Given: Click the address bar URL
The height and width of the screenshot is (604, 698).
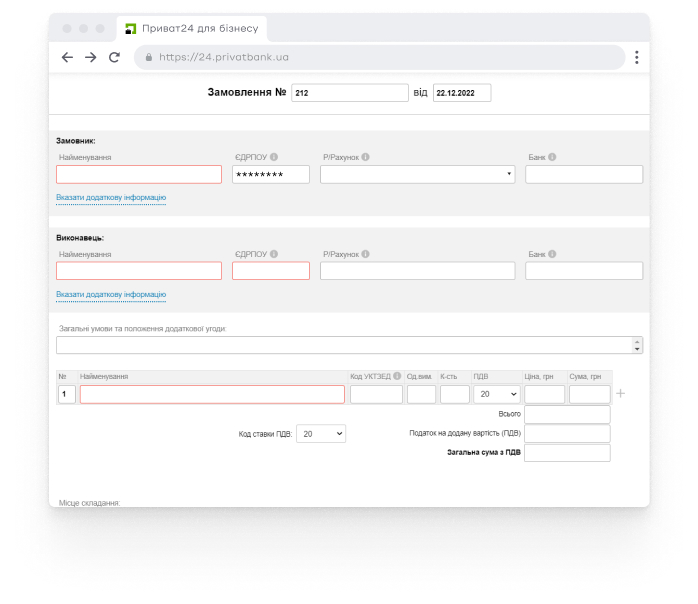Looking at the screenshot, I should (x=230, y=58).
